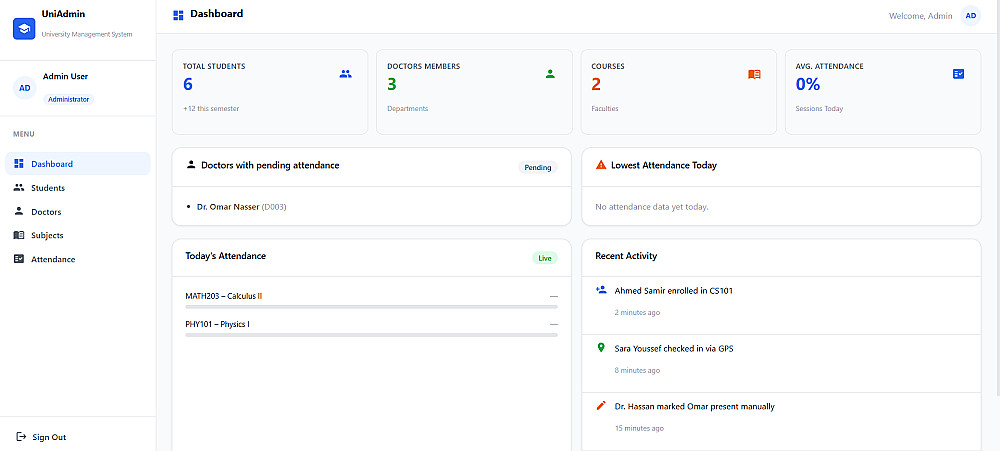The height and width of the screenshot is (451, 1000).
Task: Click the AD avatar in top bar
Action: click(970, 16)
